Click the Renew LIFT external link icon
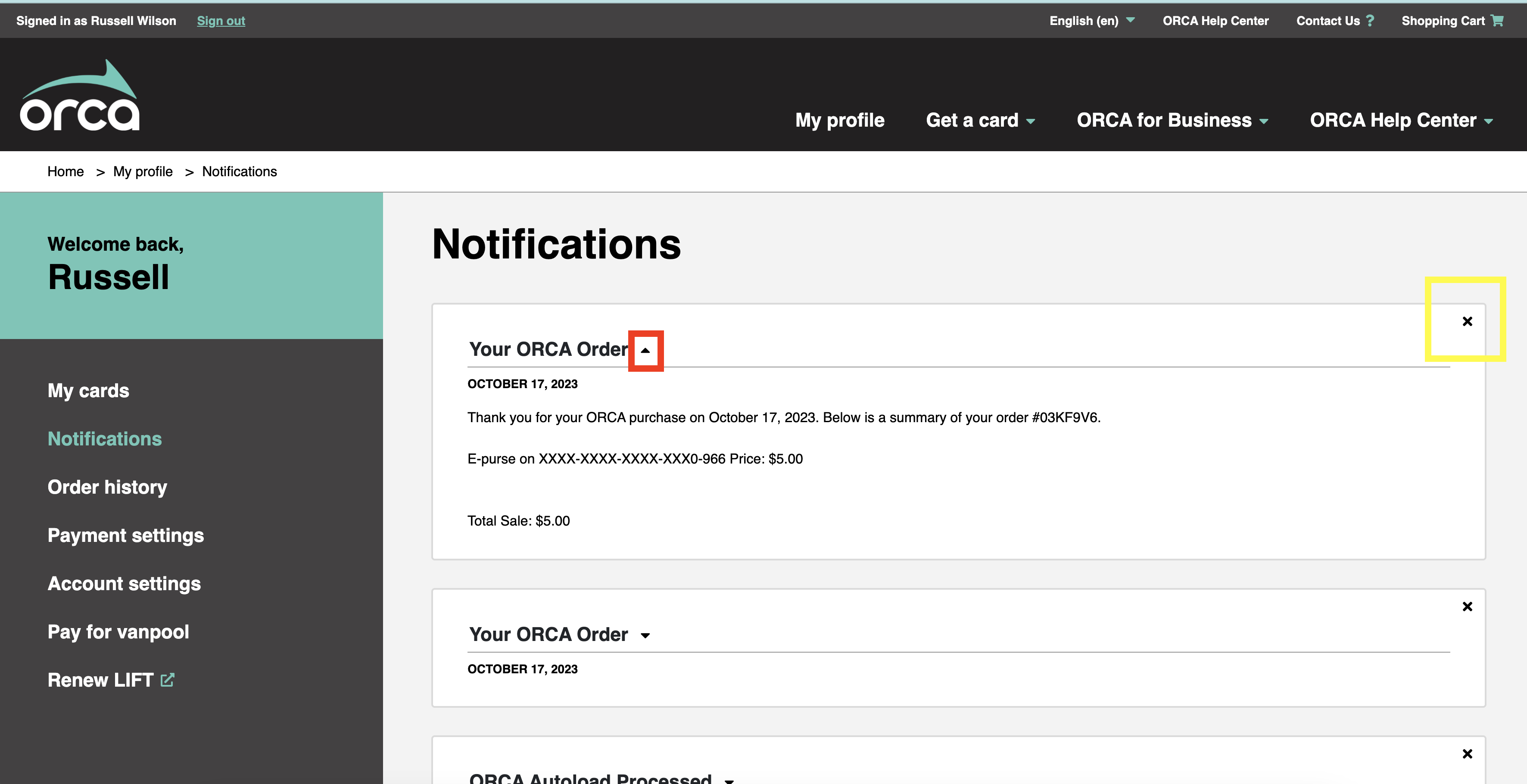The image size is (1527, 784). tap(168, 680)
